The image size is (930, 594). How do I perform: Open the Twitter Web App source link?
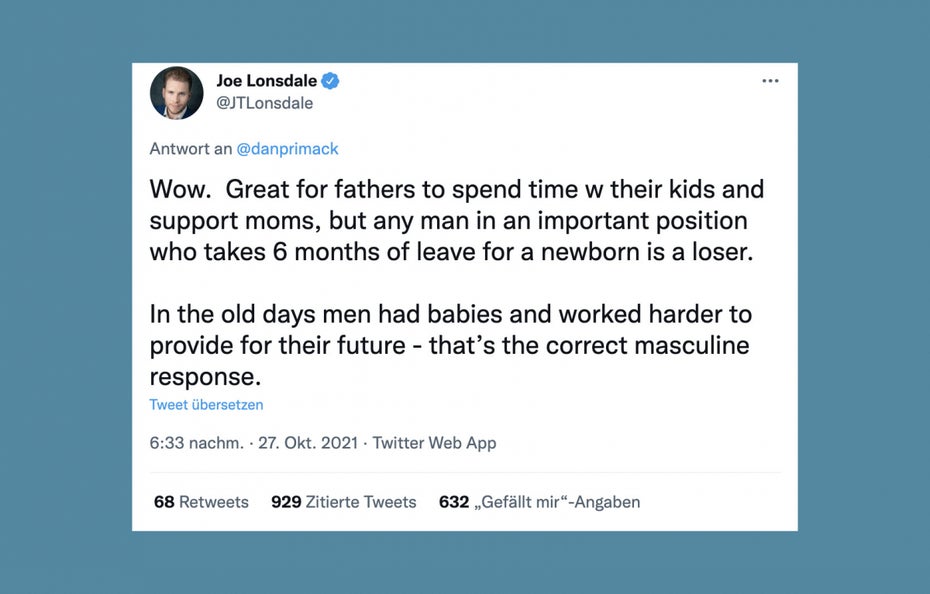tap(434, 443)
